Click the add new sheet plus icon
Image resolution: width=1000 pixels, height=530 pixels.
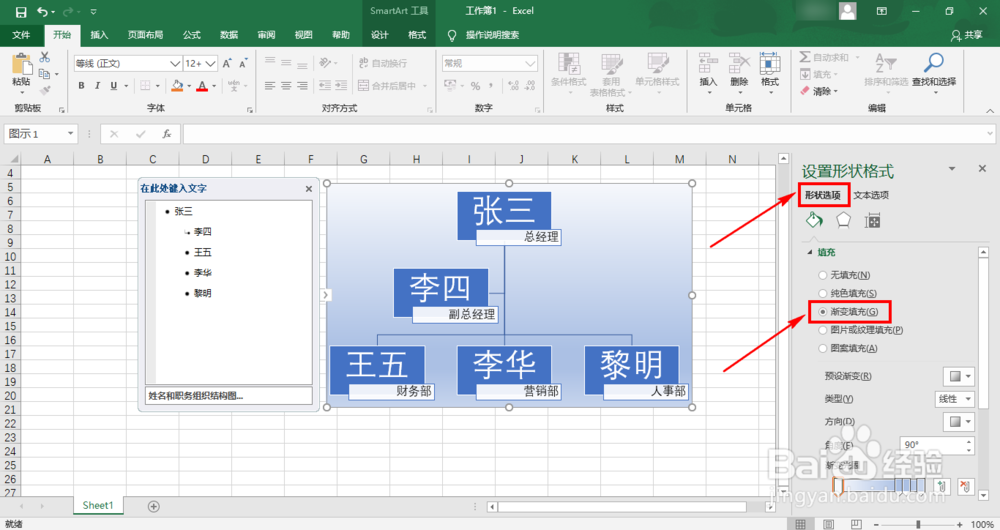(154, 506)
